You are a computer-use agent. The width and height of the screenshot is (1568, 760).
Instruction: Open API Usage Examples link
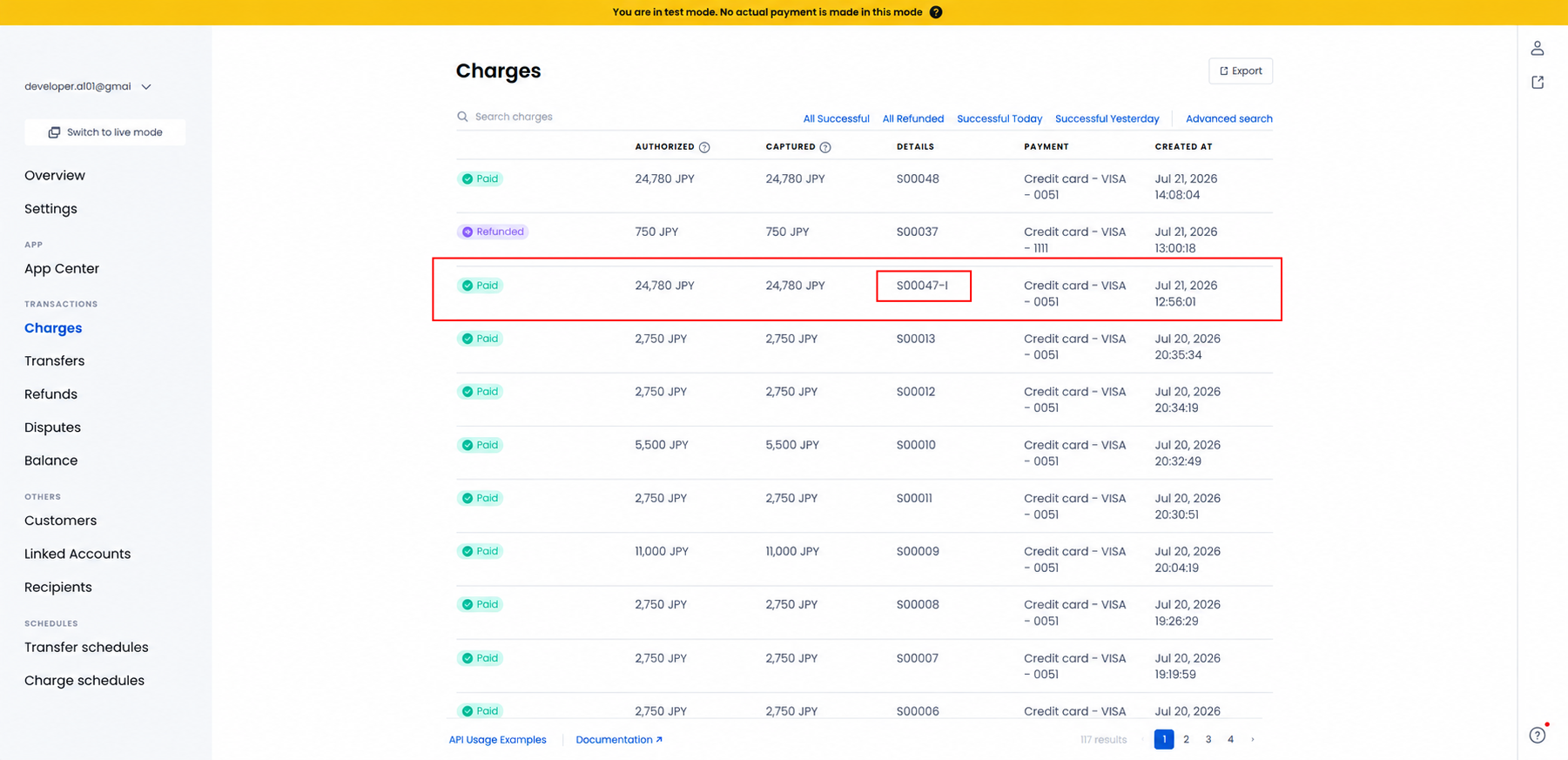(497, 740)
